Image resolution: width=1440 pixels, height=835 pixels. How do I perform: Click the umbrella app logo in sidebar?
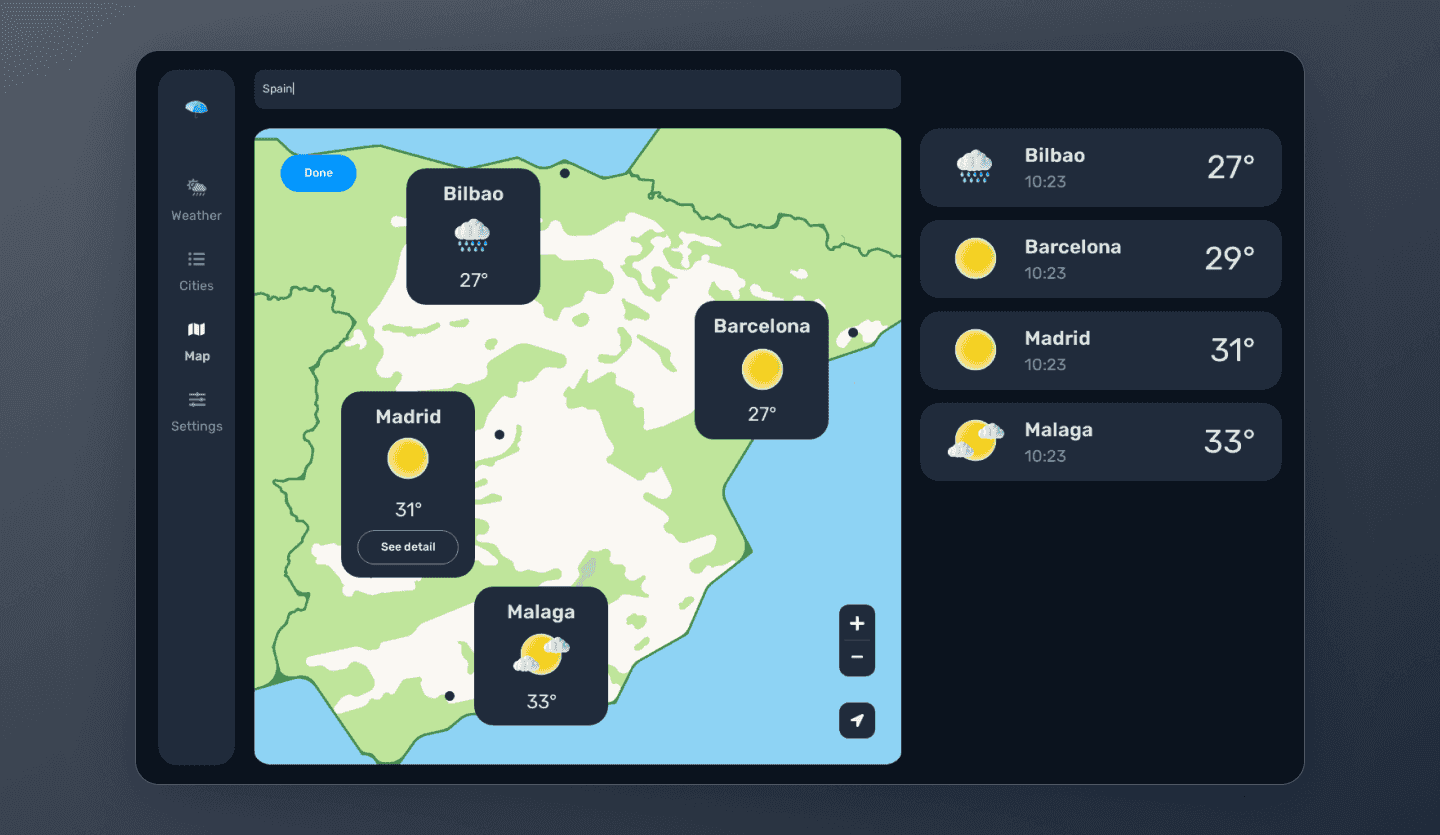pos(196,108)
